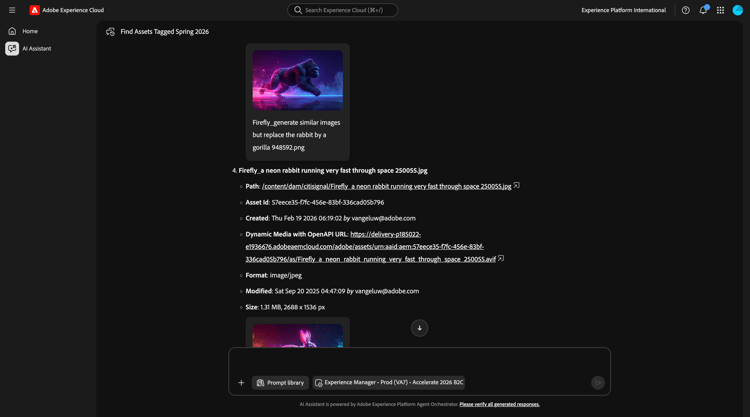Go to Home in sidebar

click(30, 31)
